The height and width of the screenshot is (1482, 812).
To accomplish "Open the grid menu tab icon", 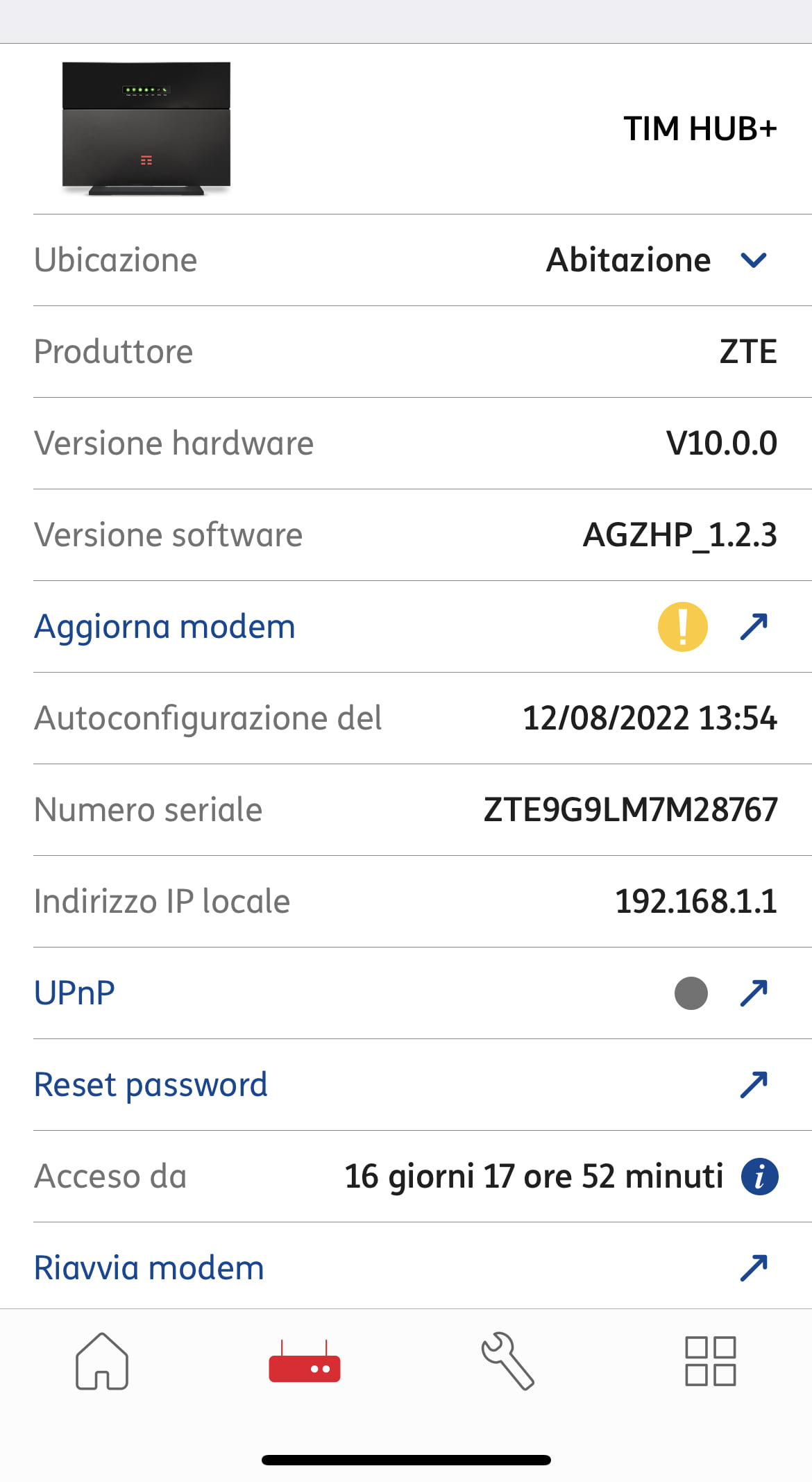I will (x=710, y=1361).
